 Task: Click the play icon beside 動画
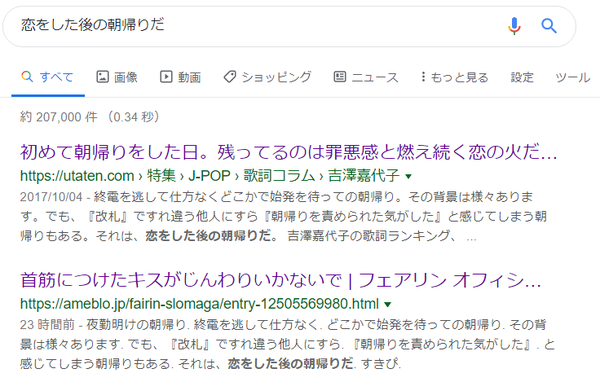point(166,77)
